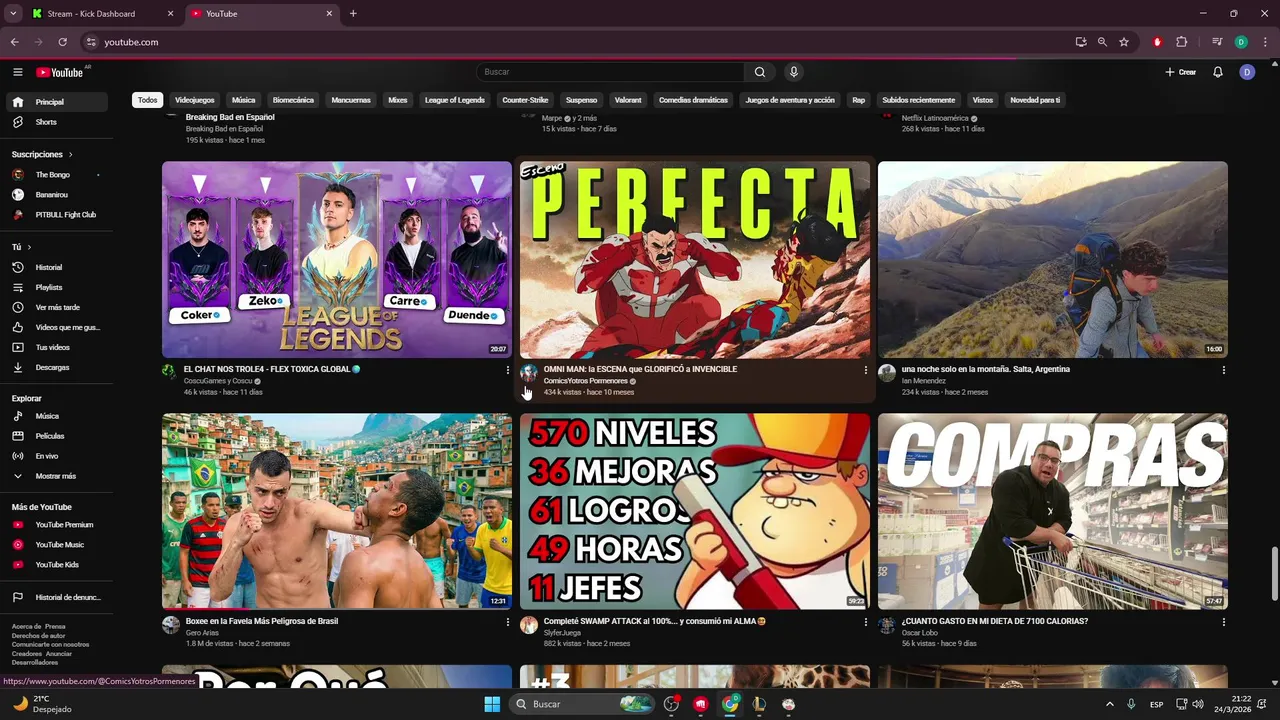Open Gero Arias channel link
Image resolution: width=1280 pixels, height=720 pixels.
[x=202, y=633]
